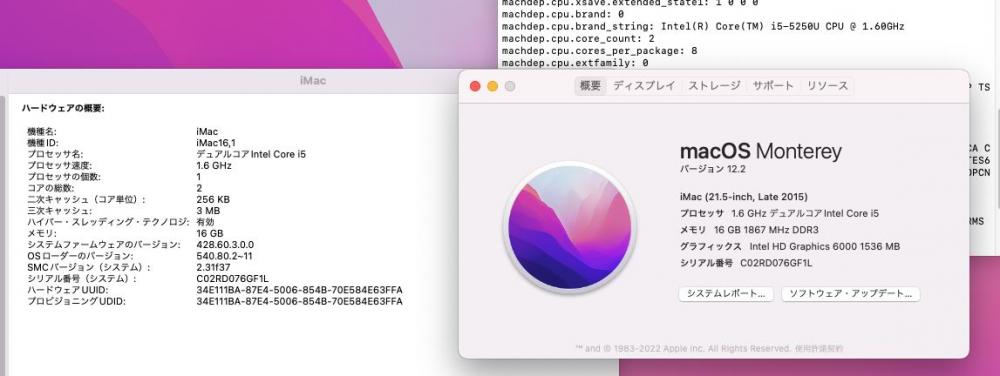
Task: Click the バージョン 12.2 text
Action: pos(713,169)
